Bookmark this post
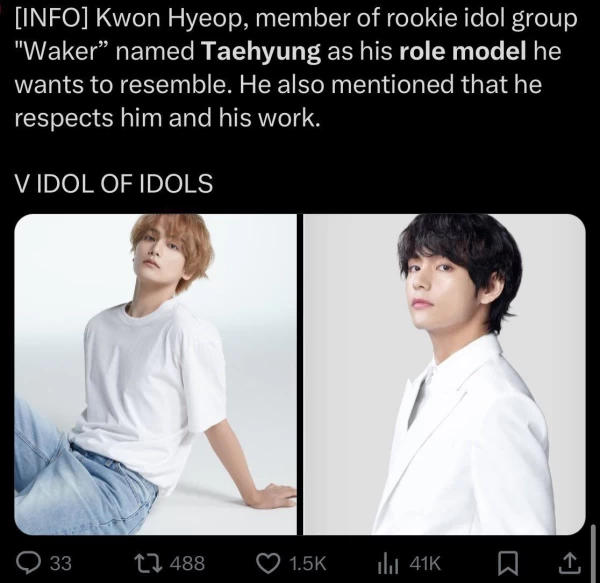This screenshot has width=600, height=583. (x=508, y=564)
